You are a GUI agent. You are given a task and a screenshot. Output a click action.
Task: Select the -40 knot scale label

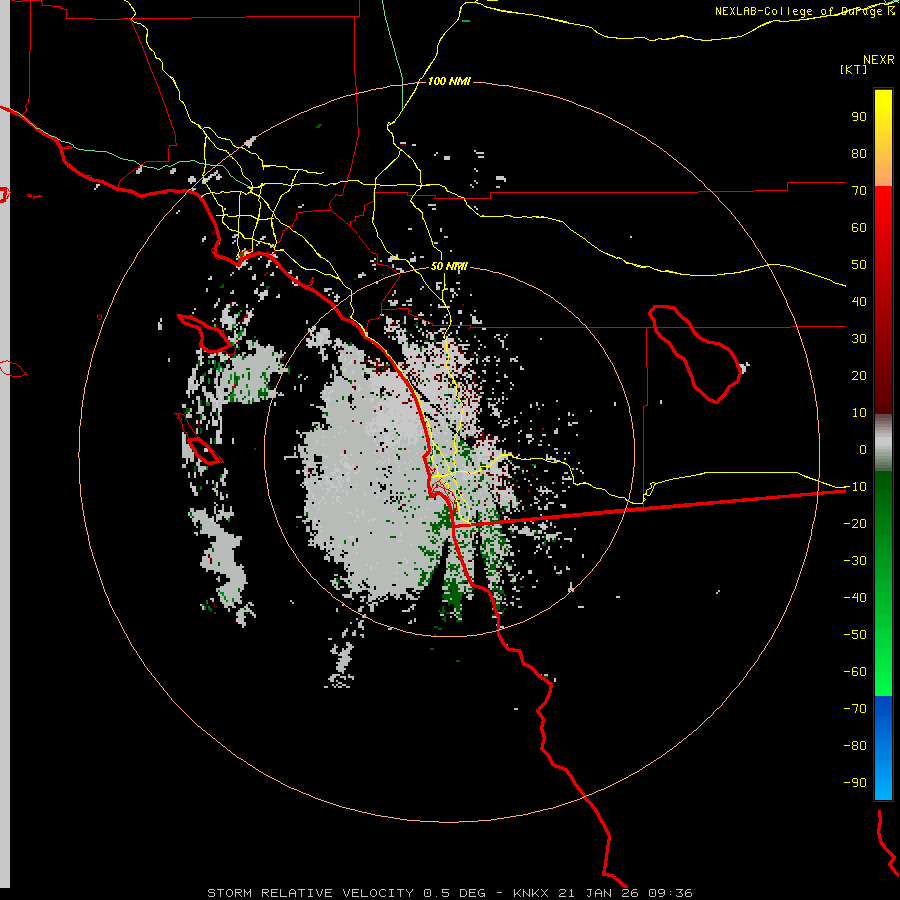point(855,598)
